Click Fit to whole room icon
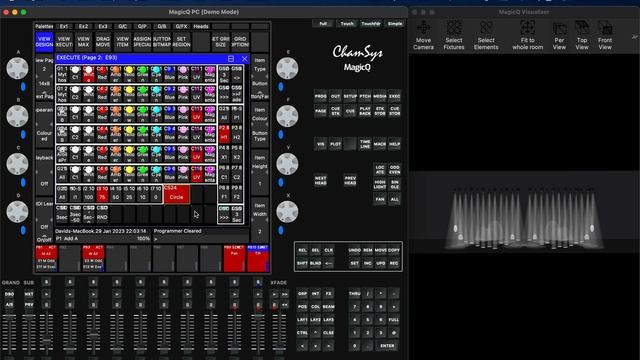 (527, 36)
